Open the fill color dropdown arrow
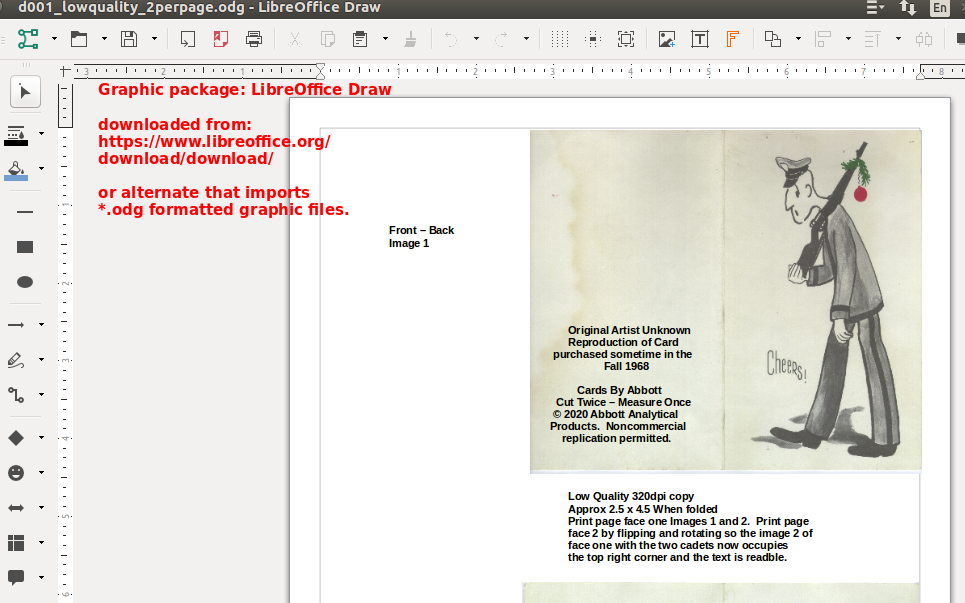This screenshot has height=603, width=965. (x=41, y=168)
